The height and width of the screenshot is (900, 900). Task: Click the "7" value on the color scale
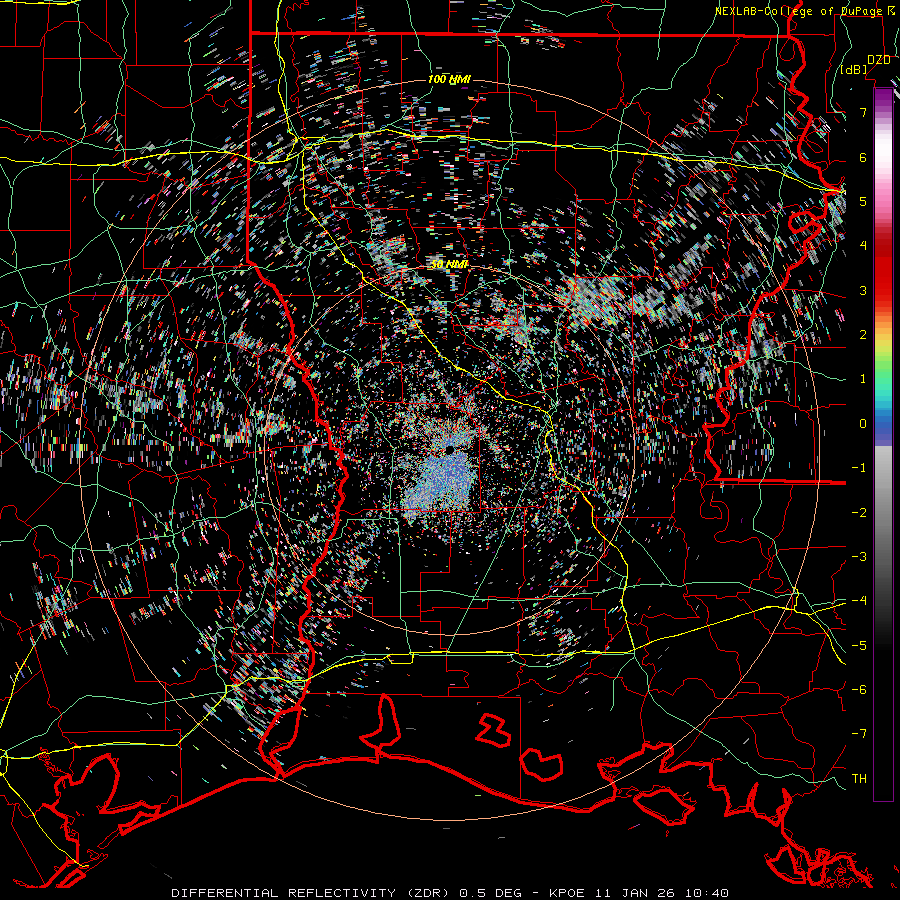(863, 112)
